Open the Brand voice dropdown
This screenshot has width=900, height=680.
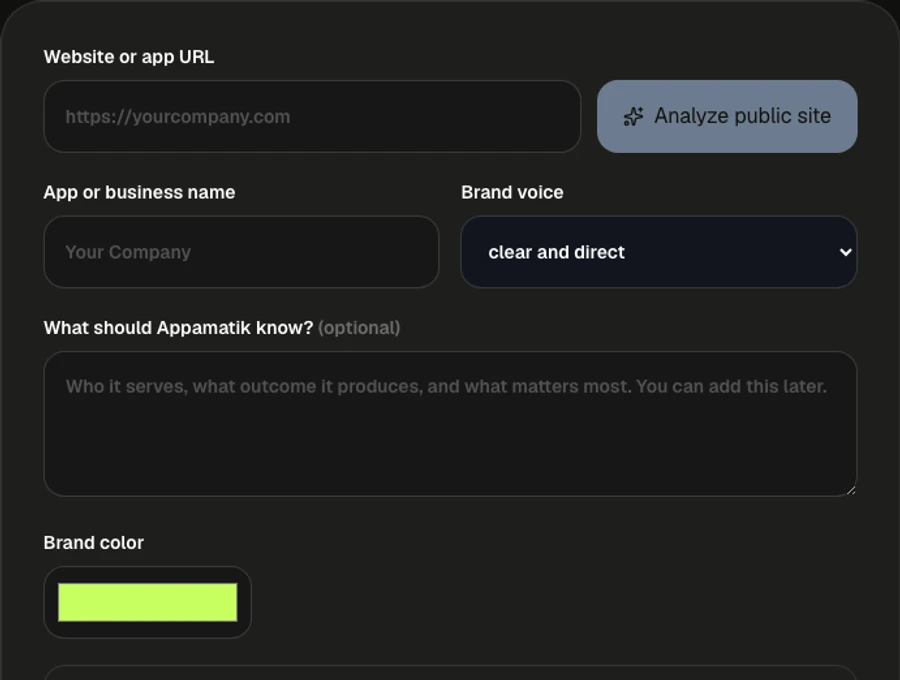click(x=659, y=252)
